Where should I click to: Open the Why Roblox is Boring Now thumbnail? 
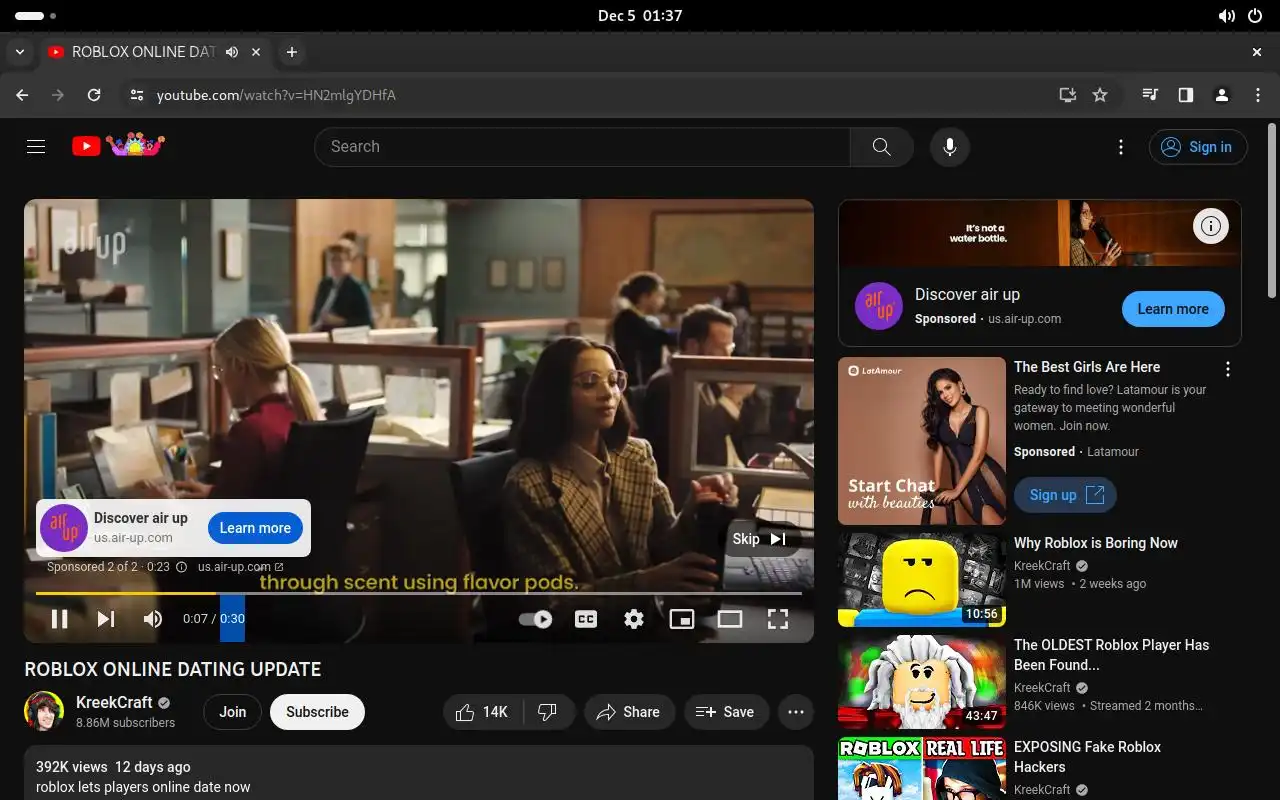tap(922, 580)
